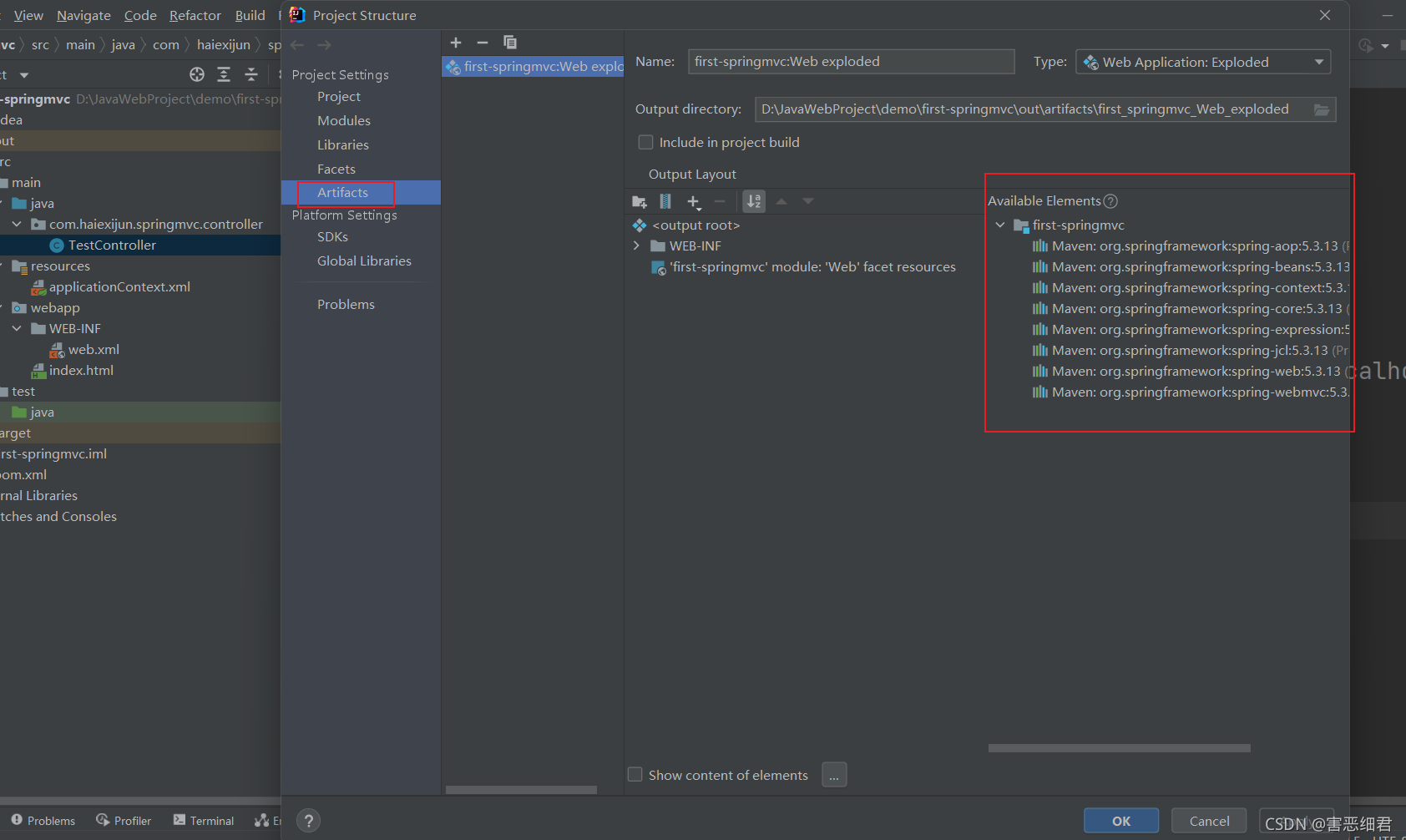Open the View menu

(x=28, y=15)
